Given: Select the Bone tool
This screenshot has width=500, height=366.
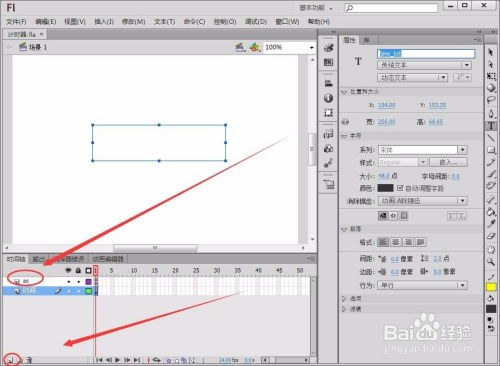Looking at the screenshot, I should (491, 199).
